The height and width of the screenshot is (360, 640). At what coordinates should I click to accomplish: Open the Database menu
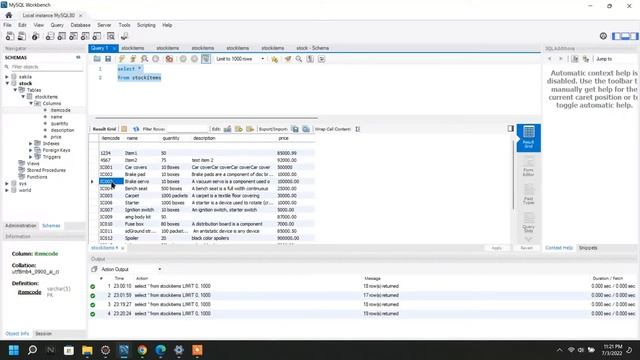(x=80, y=25)
